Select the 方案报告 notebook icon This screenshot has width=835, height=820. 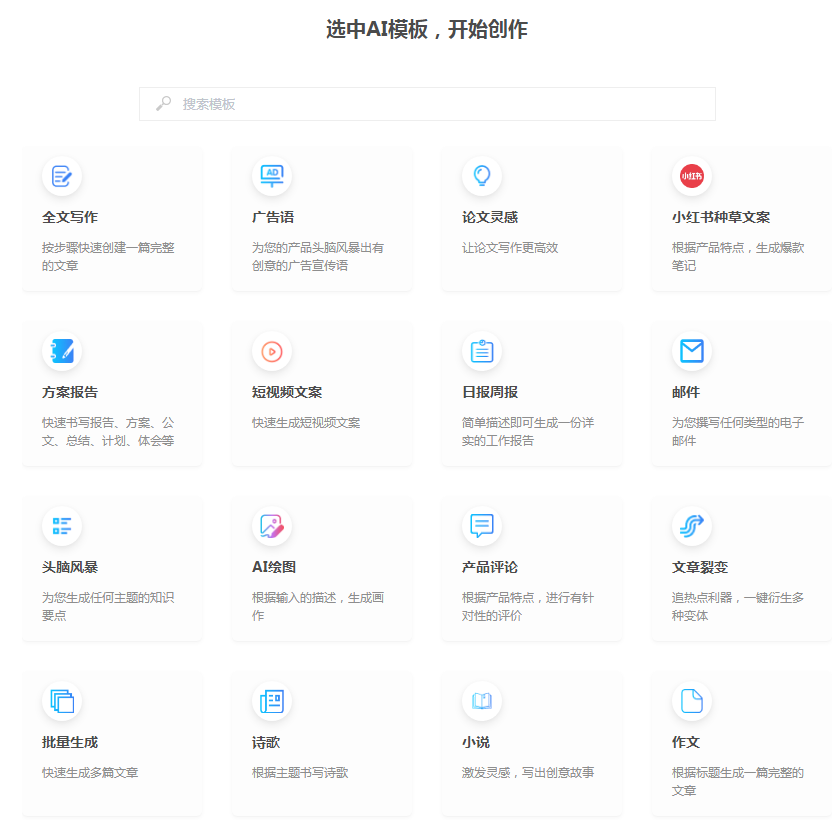coord(63,351)
